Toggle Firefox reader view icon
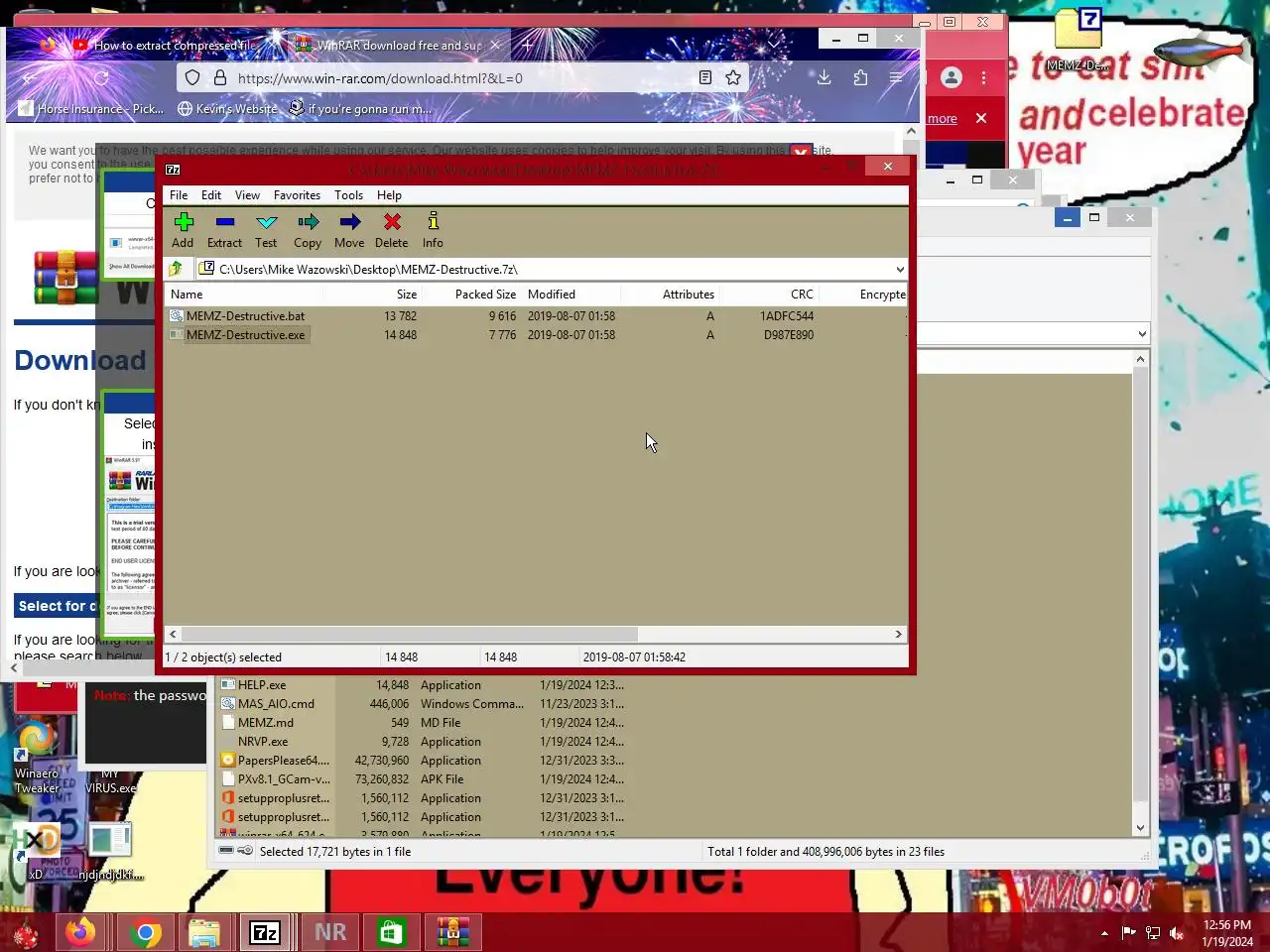1270x952 pixels. click(x=705, y=77)
